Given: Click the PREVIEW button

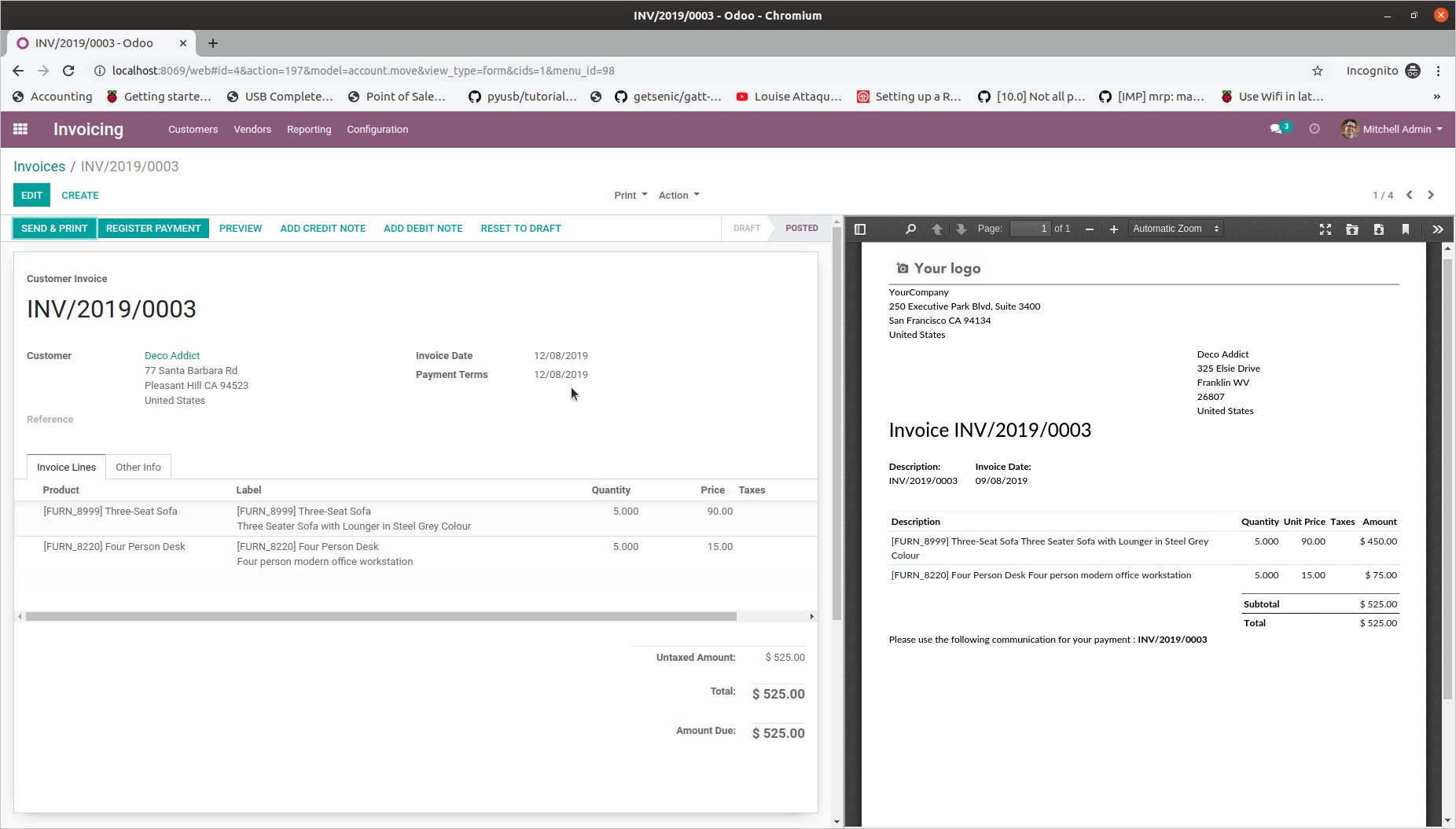Looking at the screenshot, I should 241,229.
